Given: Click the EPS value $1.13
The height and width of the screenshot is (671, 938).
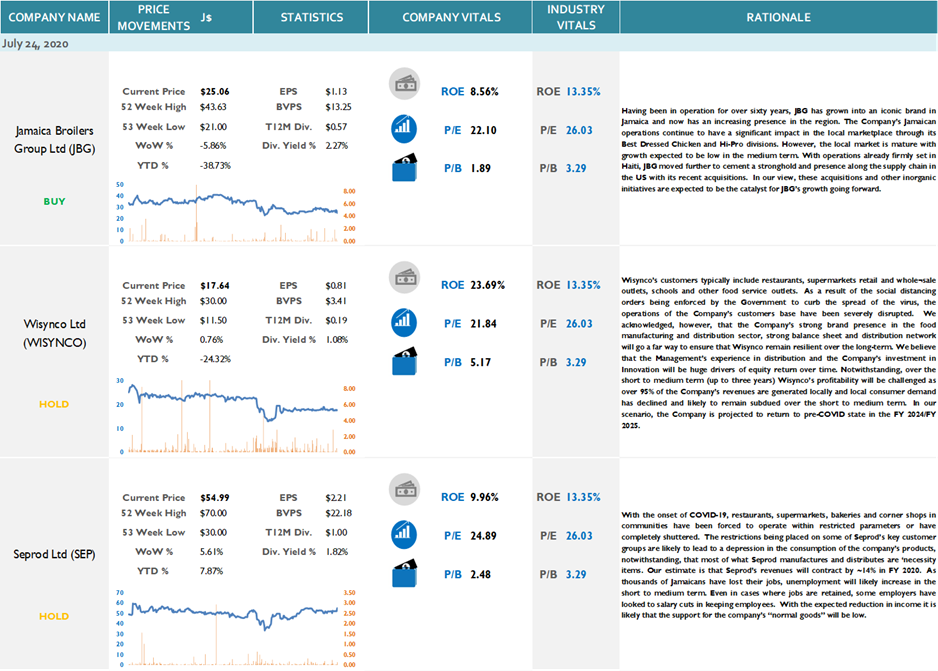Looking at the screenshot, I should (336, 92).
